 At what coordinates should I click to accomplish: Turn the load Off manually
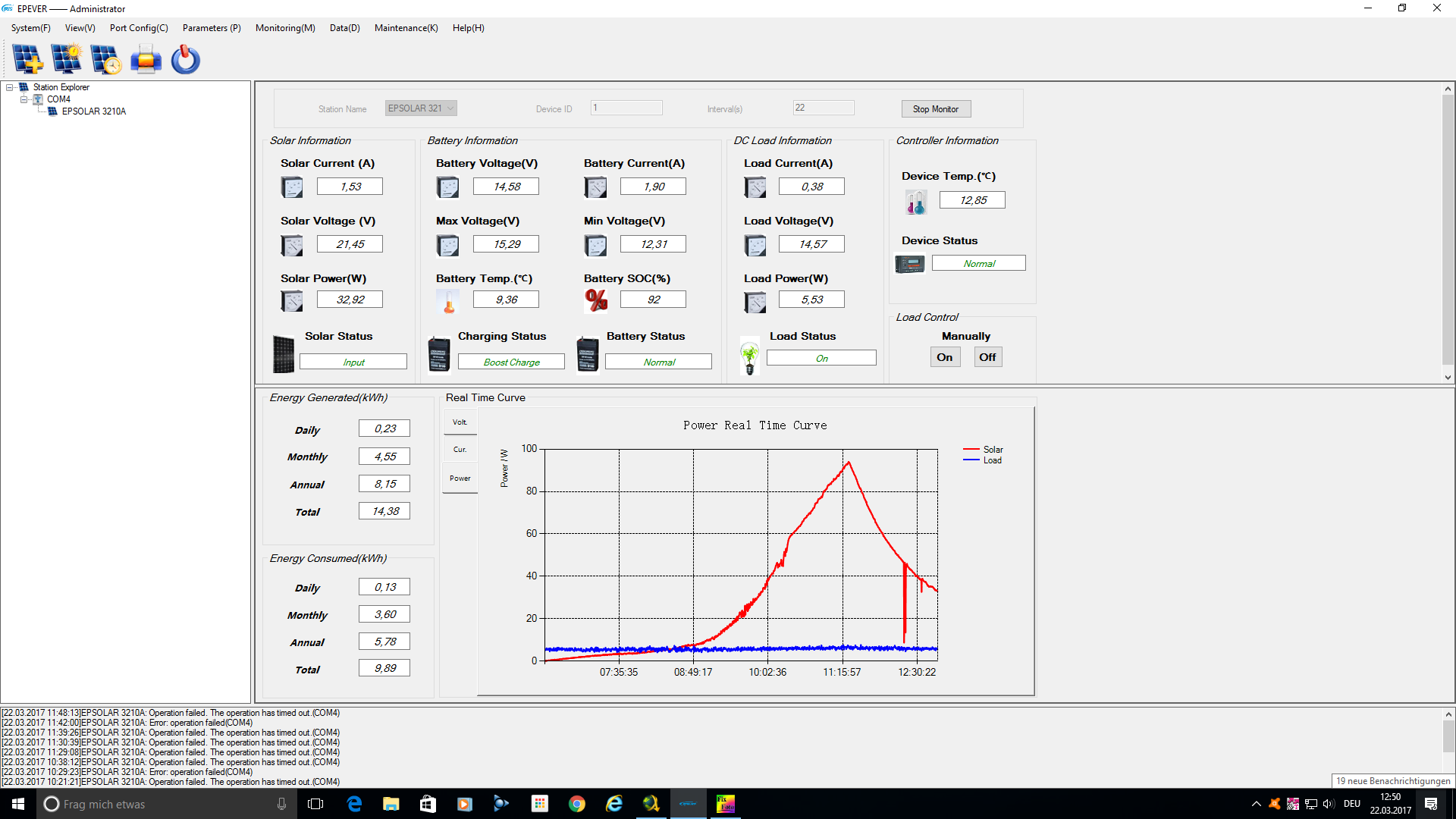pos(987,357)
